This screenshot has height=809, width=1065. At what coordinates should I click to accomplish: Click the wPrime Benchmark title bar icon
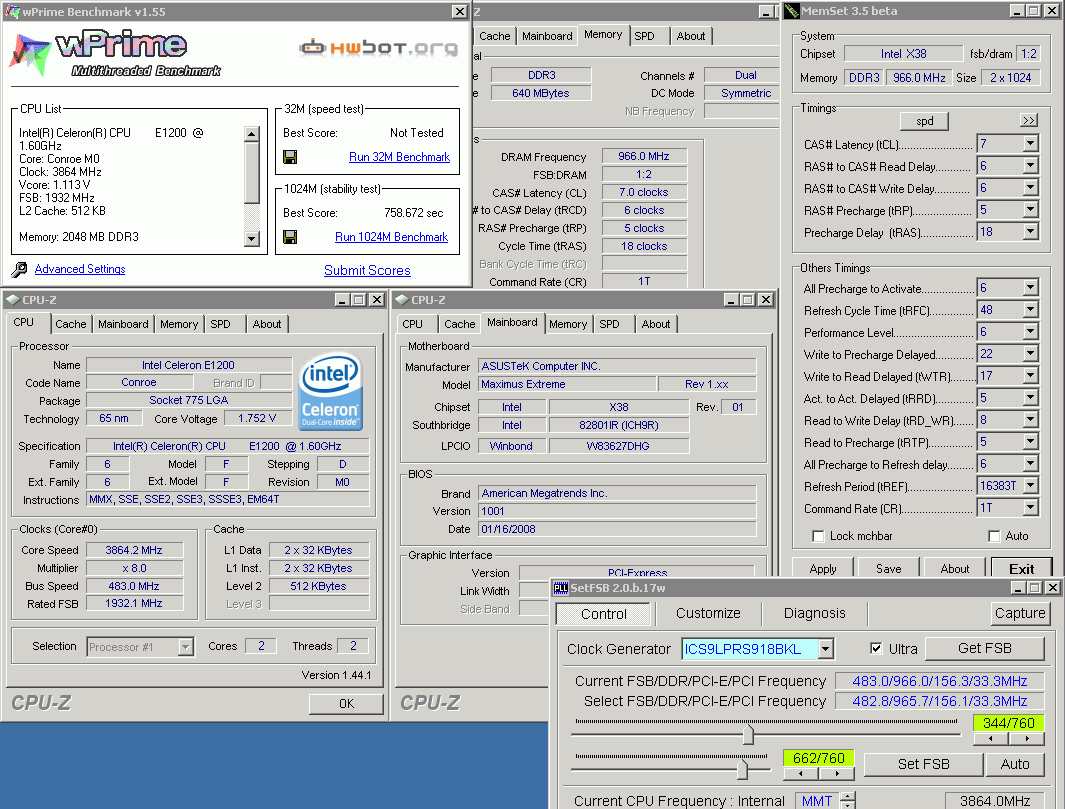coord(12,12)
